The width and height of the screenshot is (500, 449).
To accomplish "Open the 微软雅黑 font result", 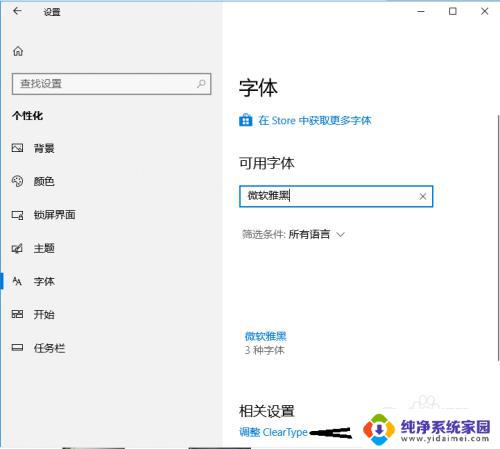I will point(266,336).
